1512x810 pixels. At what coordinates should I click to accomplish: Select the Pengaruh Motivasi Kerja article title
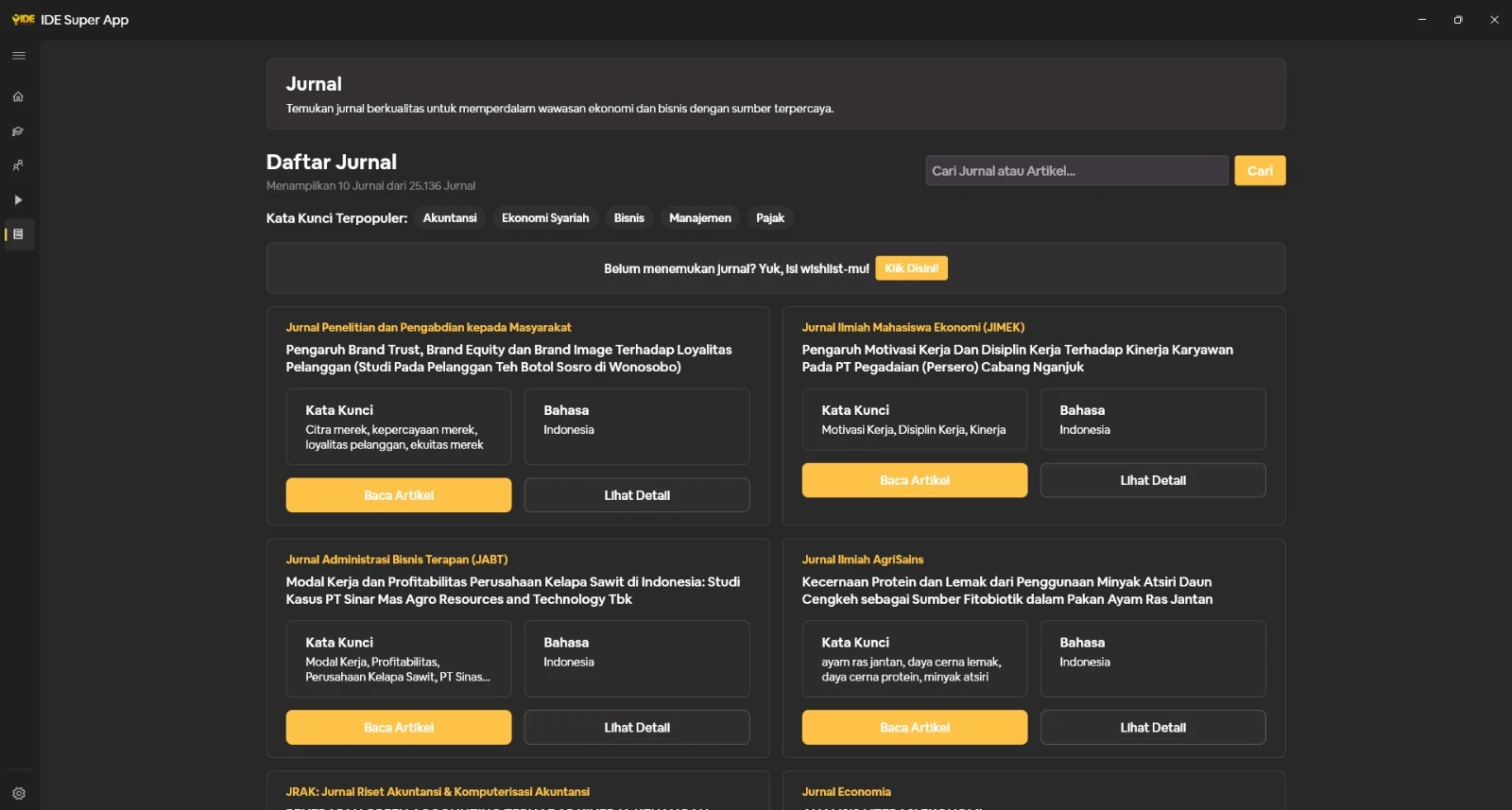pos(1018,358)
